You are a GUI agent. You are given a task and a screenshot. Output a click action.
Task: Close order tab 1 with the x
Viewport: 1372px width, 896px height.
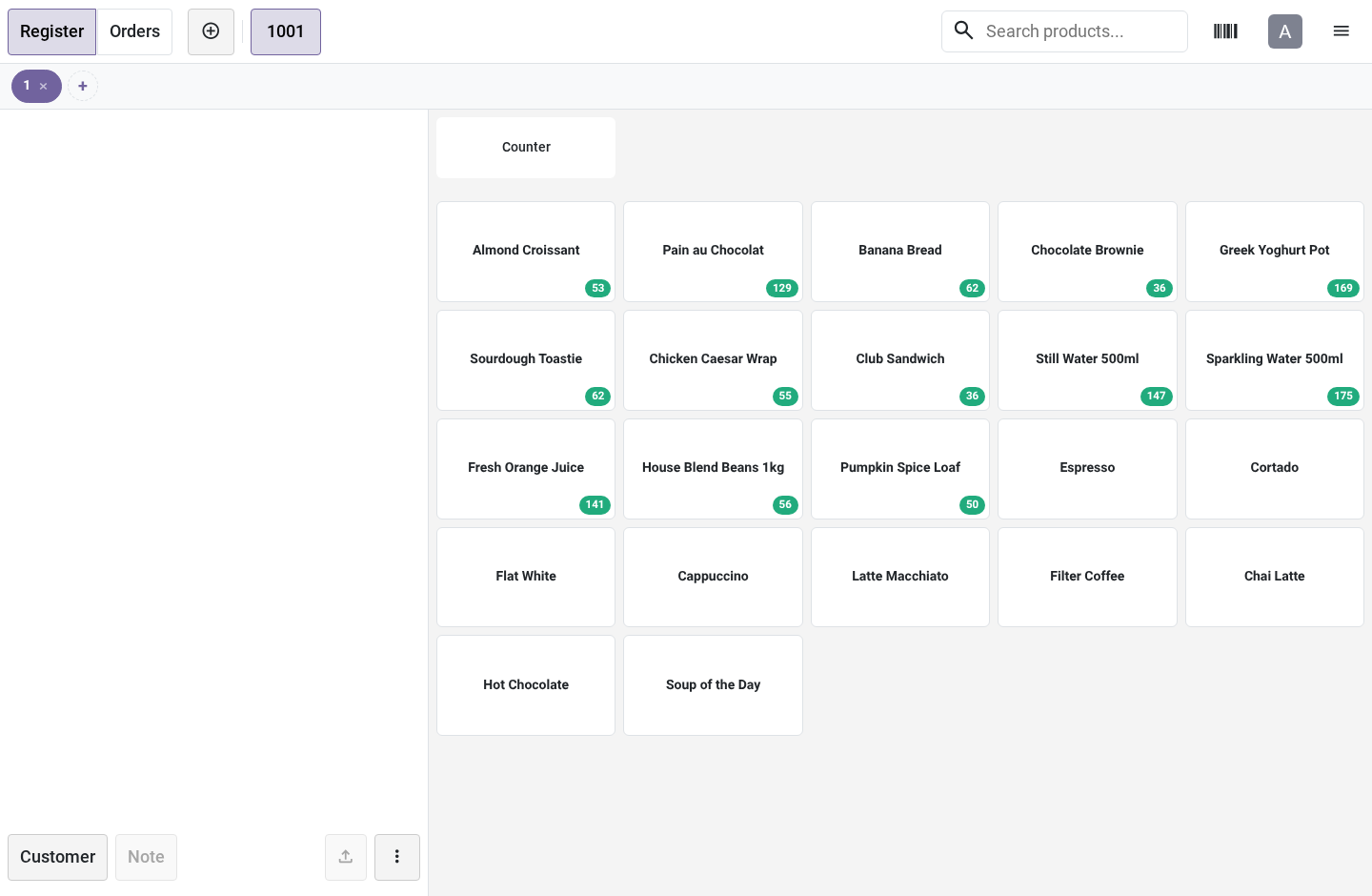point(44,87)
